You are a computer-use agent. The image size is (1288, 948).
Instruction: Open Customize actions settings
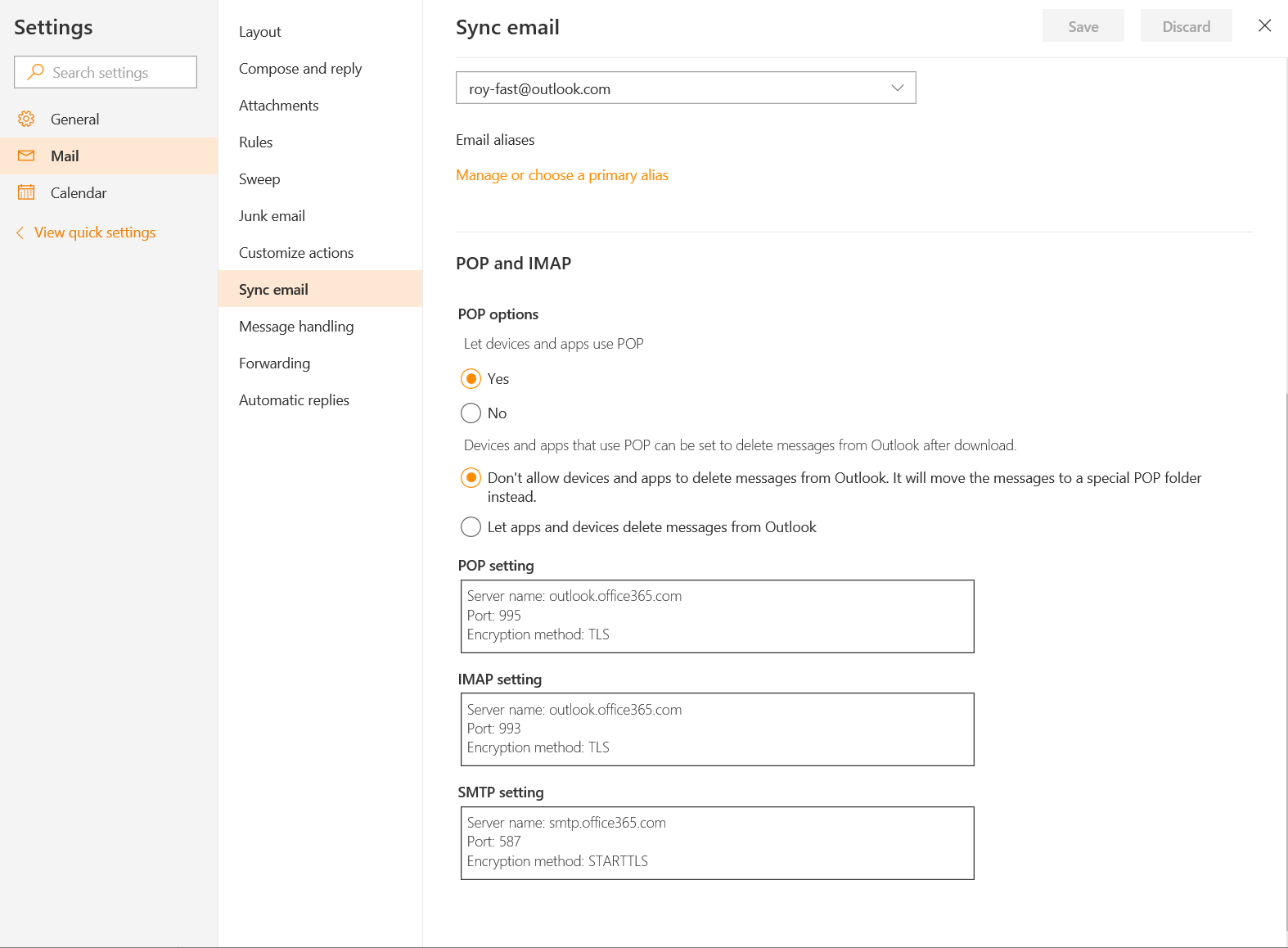click(x=320, y=252)
